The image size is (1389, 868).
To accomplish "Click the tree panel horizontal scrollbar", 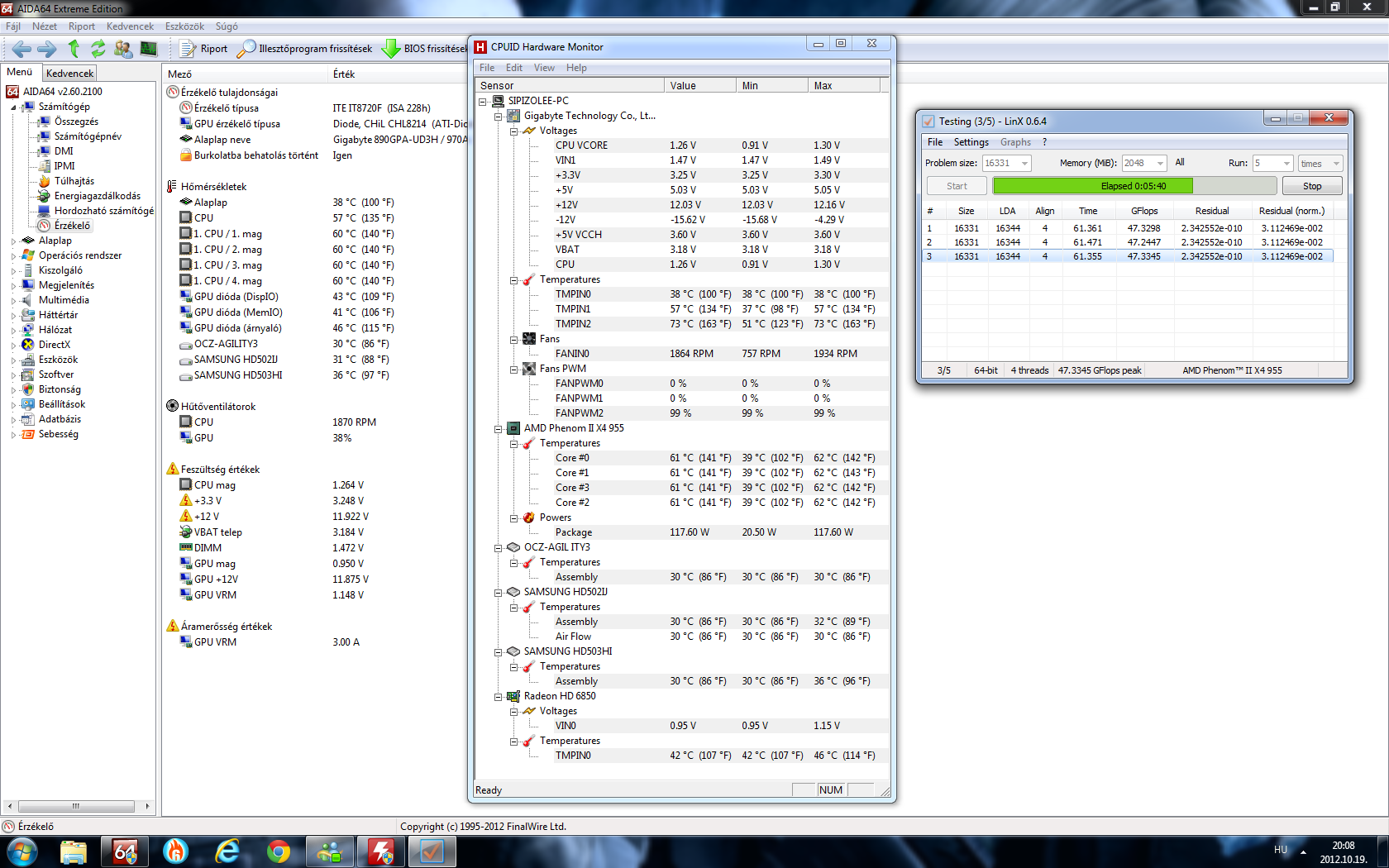I will [x=78, y=806].
